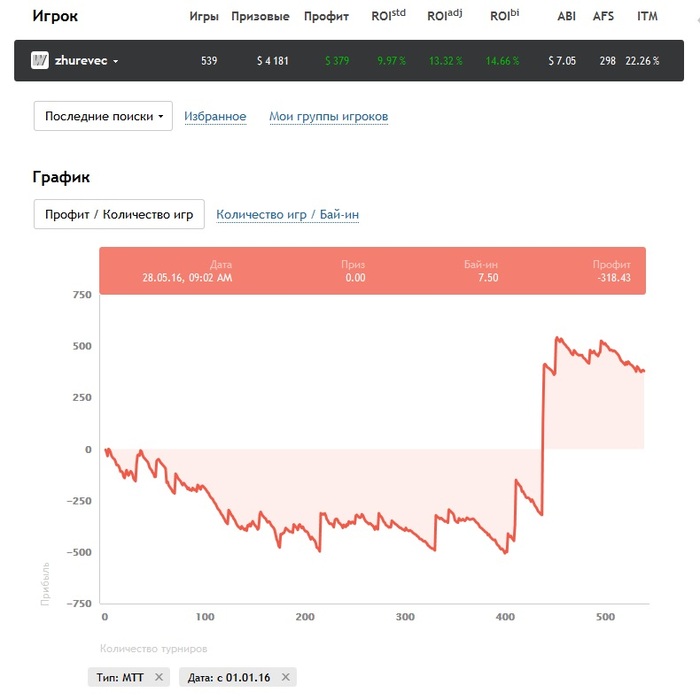Click the zhurevec player name text
Viewport: 700px width, 700px height.
81,60
